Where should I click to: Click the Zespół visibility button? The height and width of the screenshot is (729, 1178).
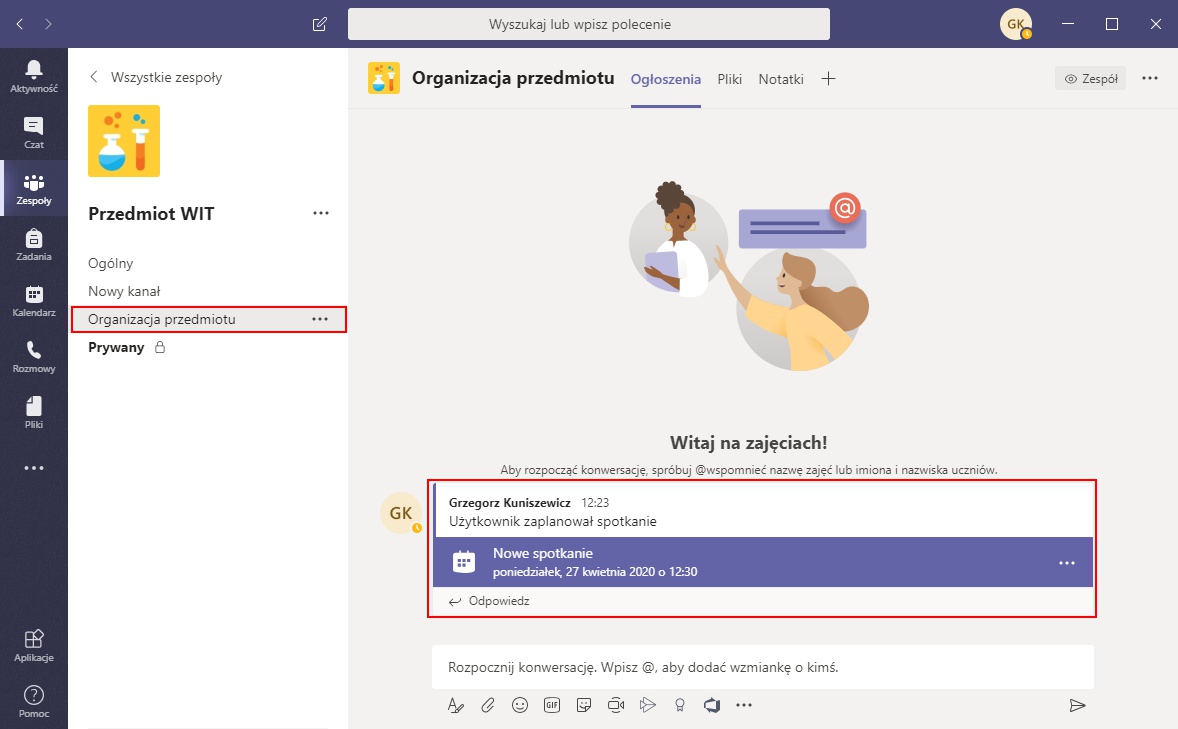pos(1090,78)
